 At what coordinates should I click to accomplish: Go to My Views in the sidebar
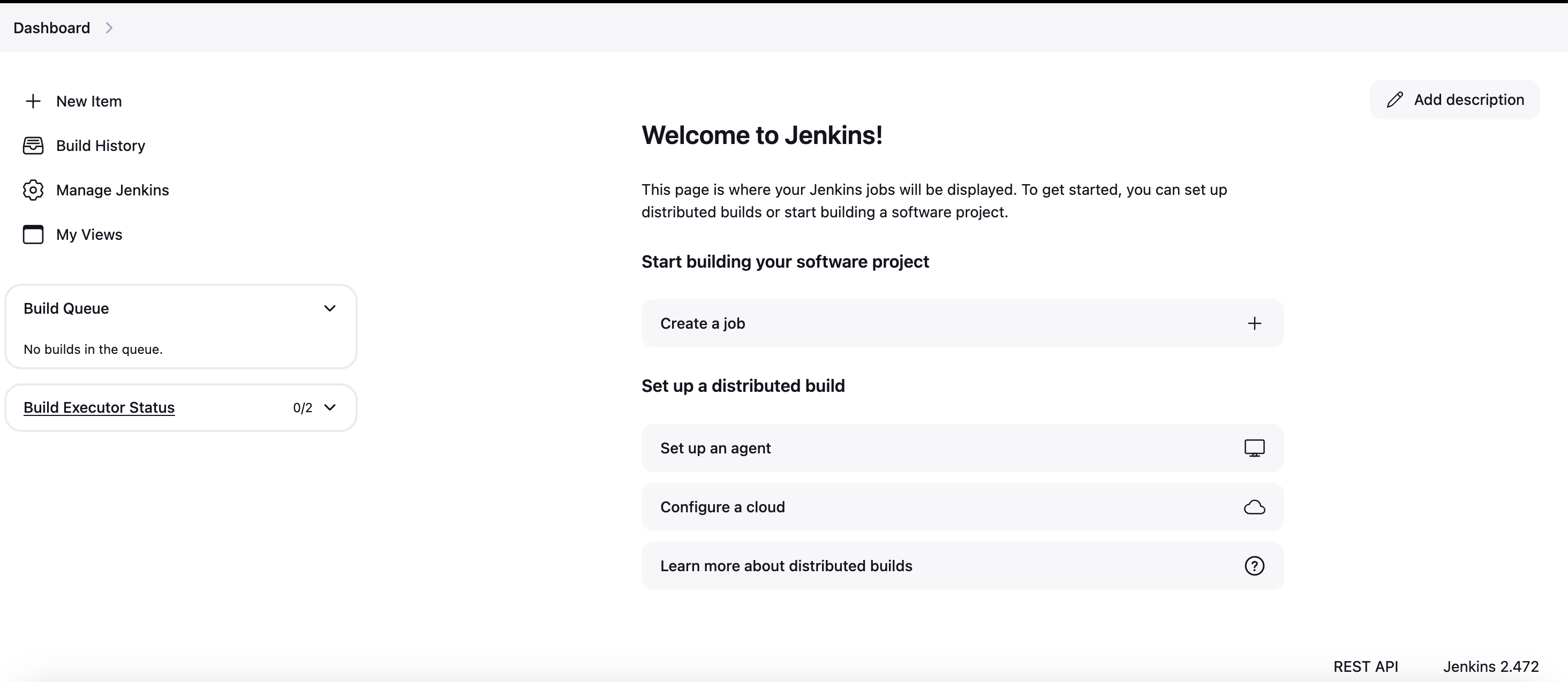89,234
